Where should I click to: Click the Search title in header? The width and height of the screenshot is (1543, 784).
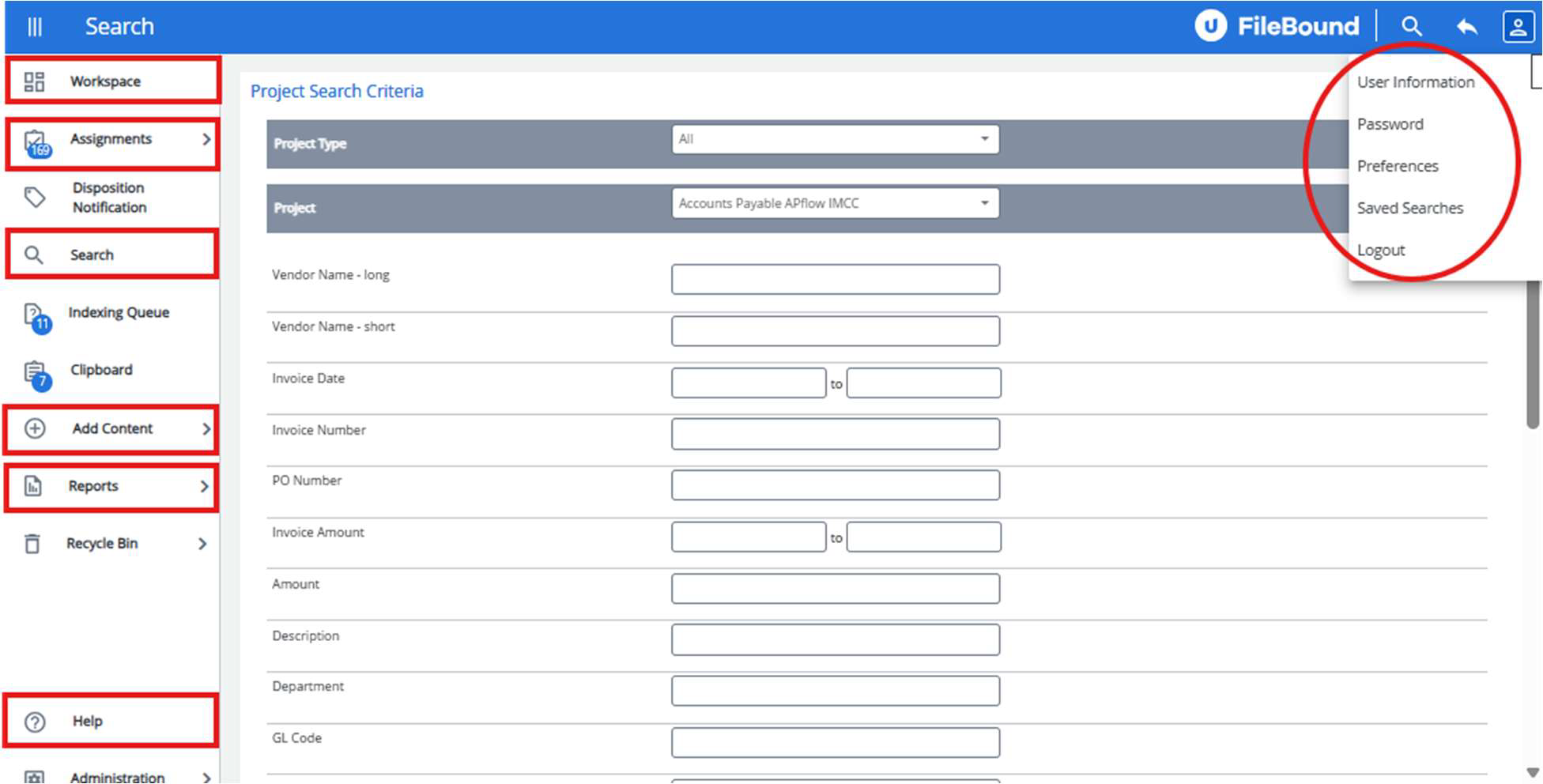(119, 27)
